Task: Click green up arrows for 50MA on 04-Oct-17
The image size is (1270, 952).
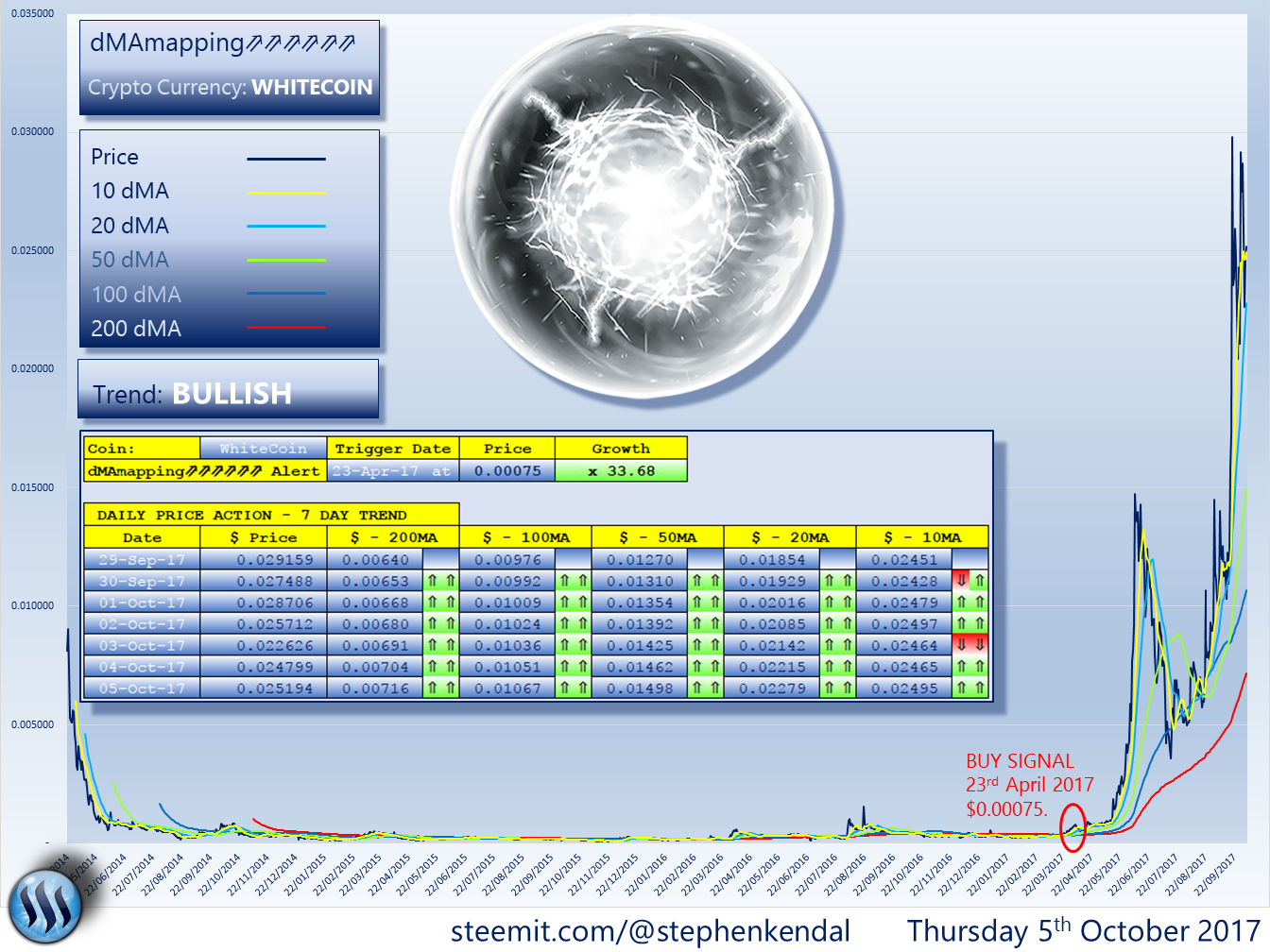Action: coord(706,667)
